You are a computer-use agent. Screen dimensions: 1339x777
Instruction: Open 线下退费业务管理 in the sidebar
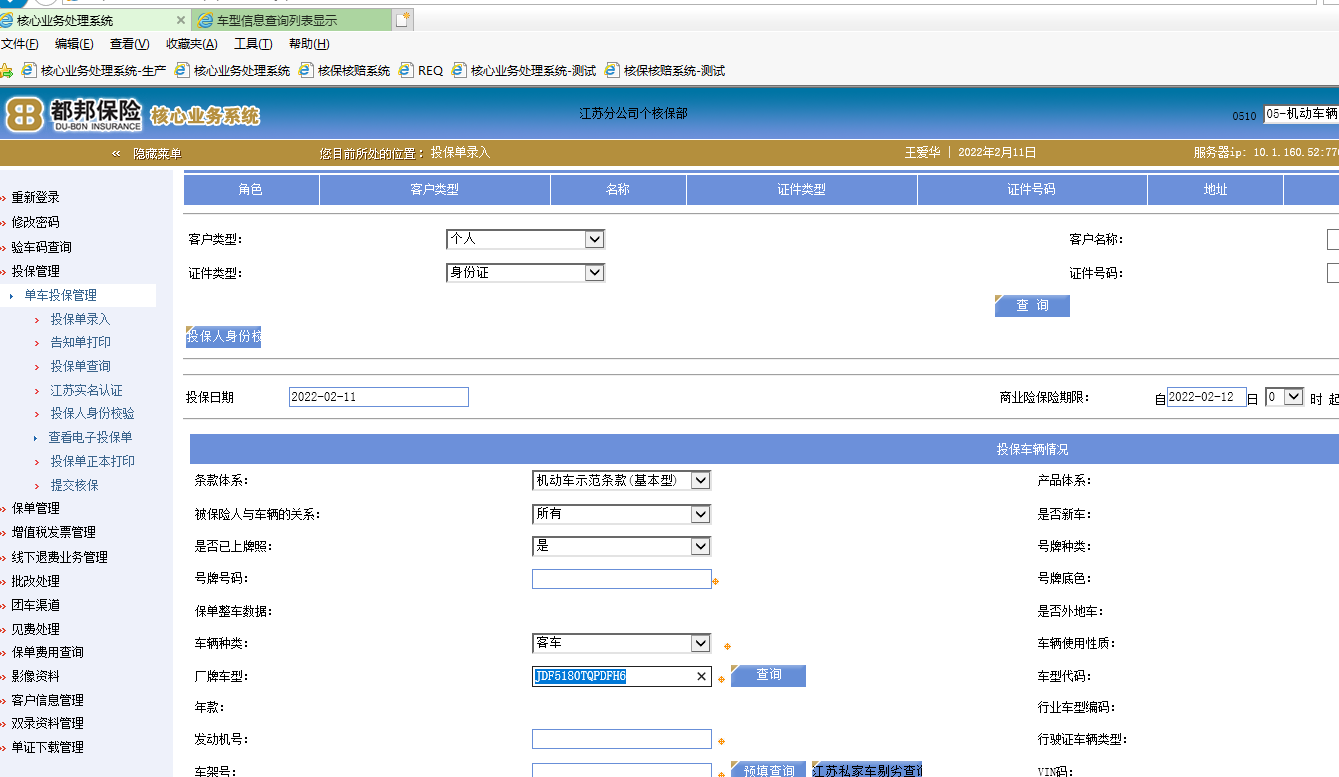pyautogui.click(x=59, y=557)
